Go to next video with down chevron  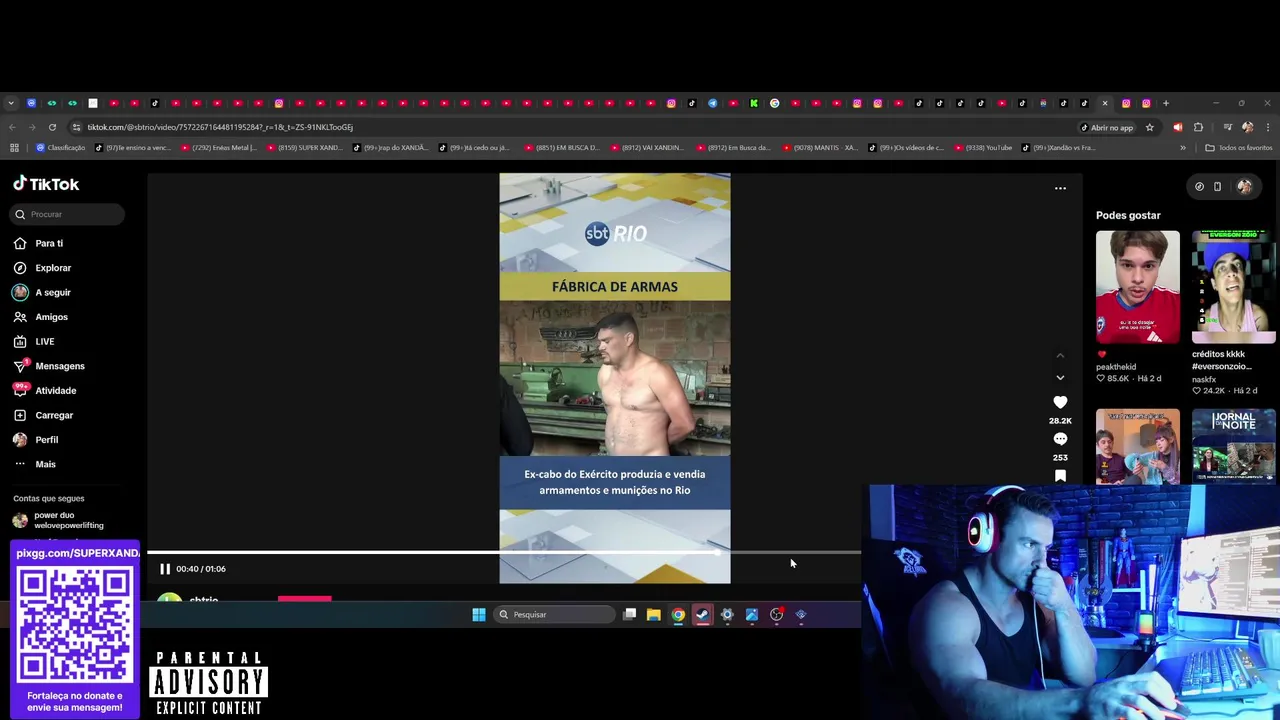pos(1060,378)
